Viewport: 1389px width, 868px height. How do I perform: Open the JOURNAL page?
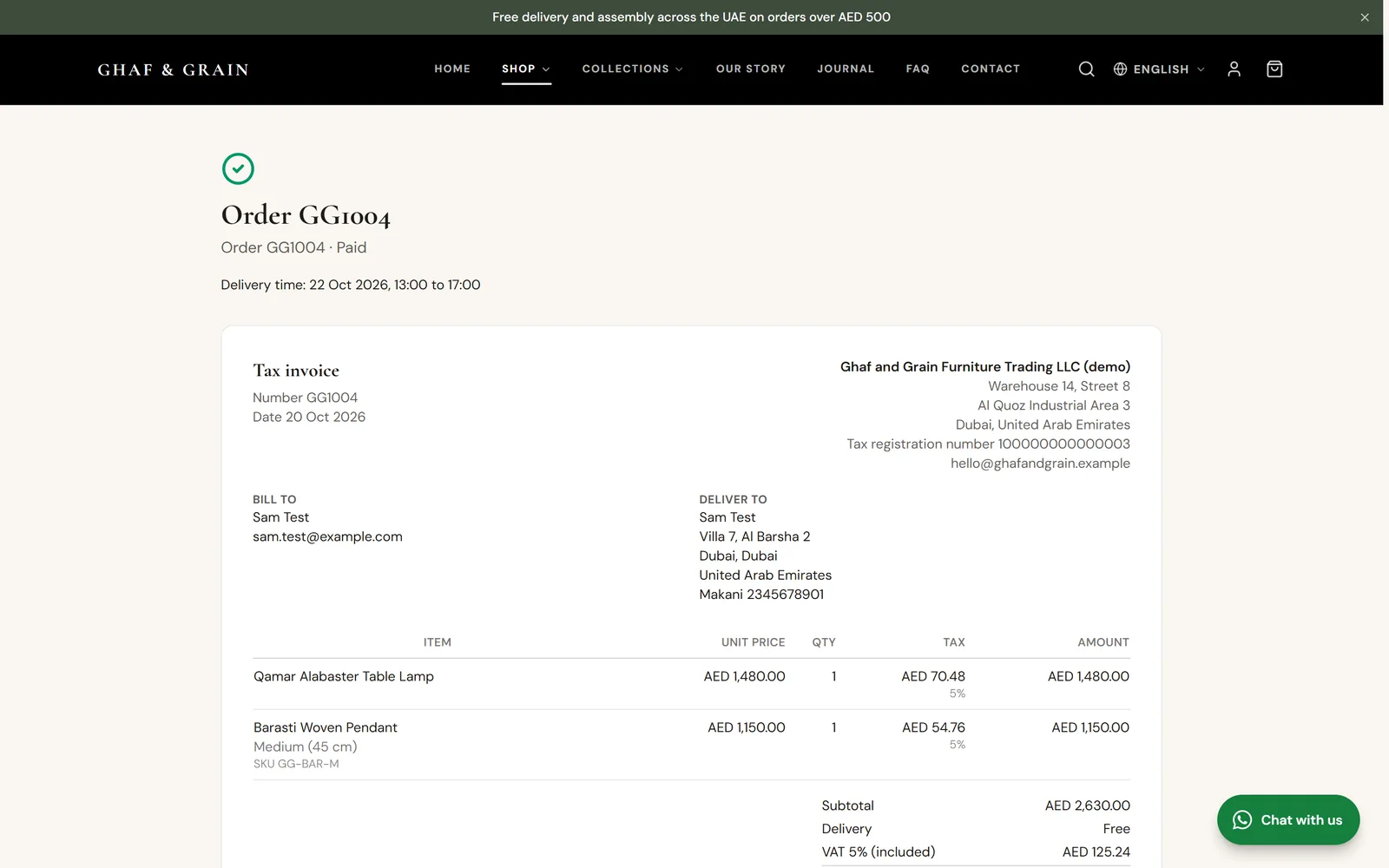click(846, 69)
